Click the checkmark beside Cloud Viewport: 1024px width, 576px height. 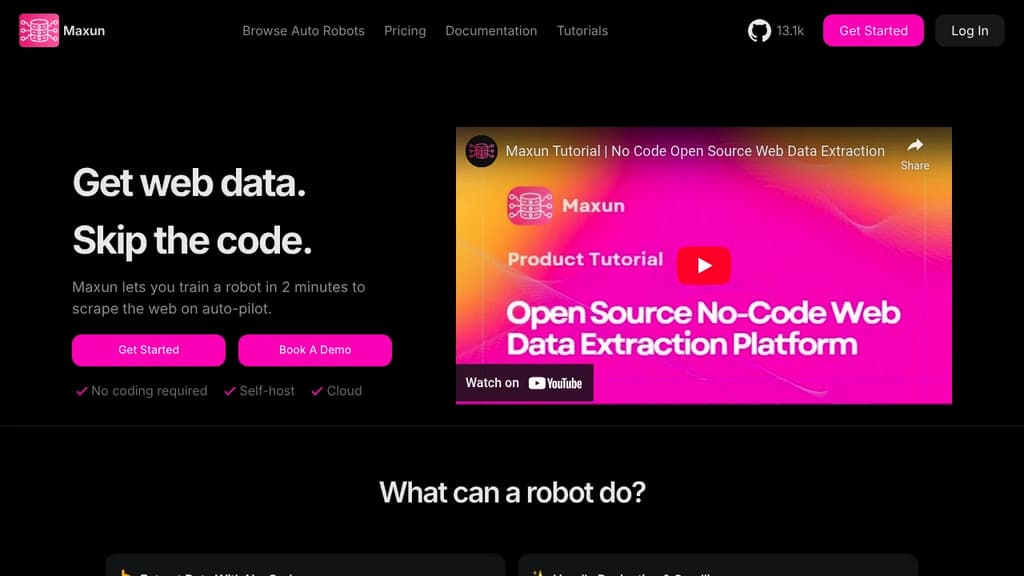click(x=316, y=391)
